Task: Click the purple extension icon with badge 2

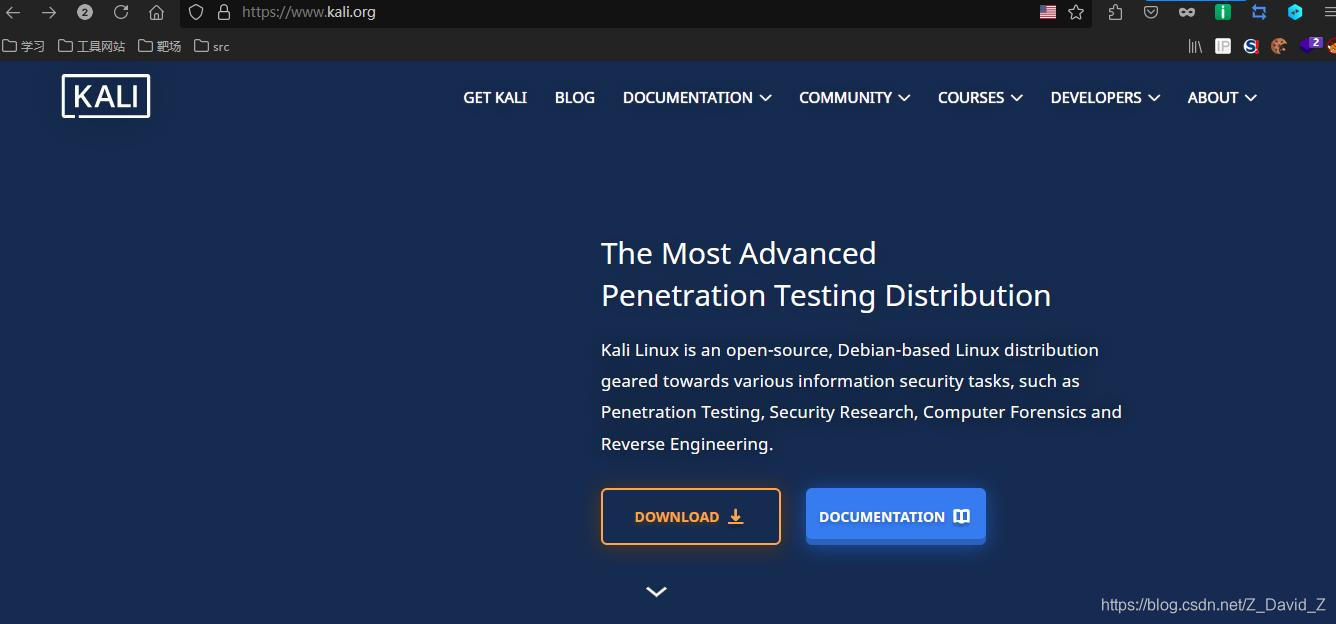Action: tap(1311, 45)
